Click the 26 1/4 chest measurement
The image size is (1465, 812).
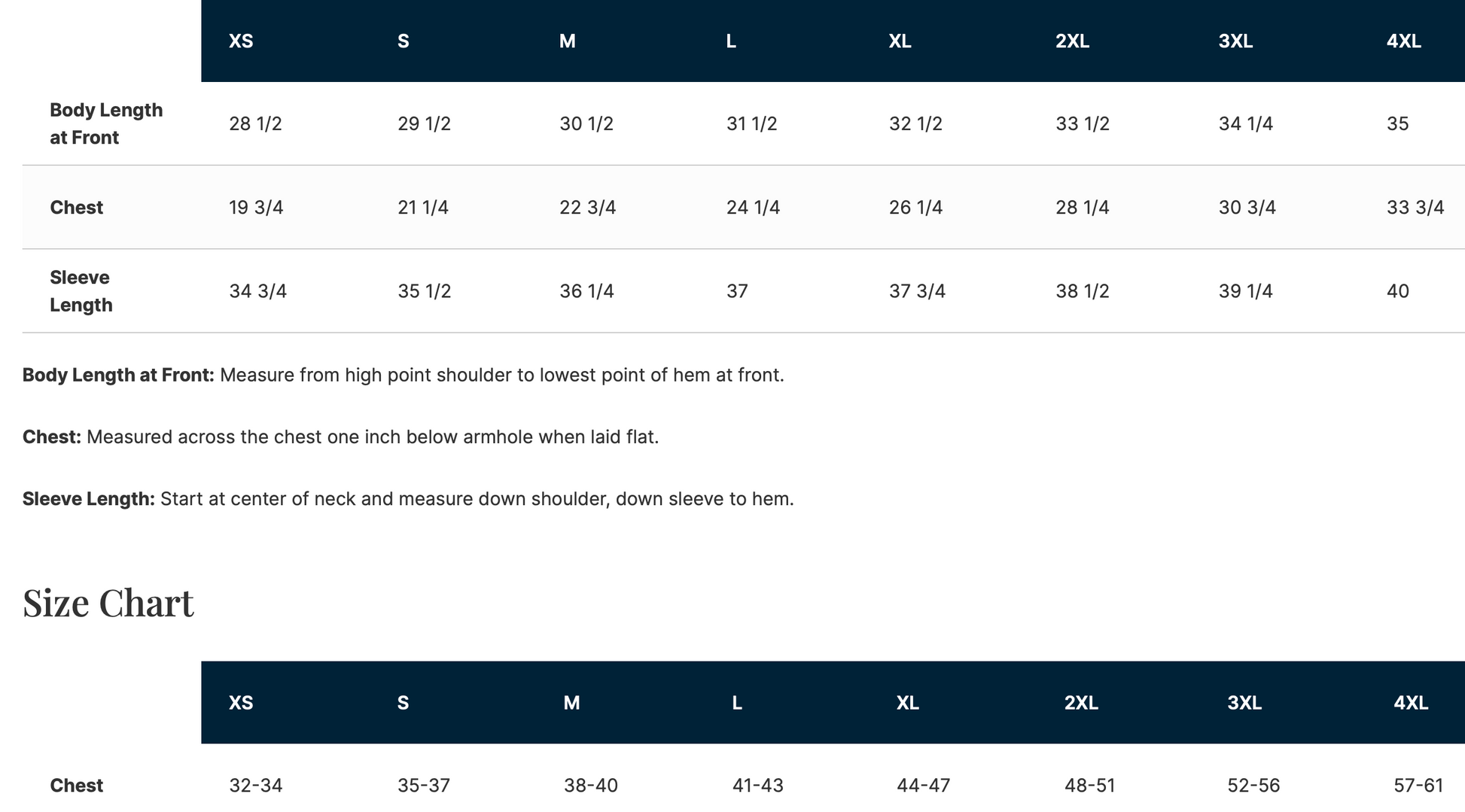(x=915, y=207)
